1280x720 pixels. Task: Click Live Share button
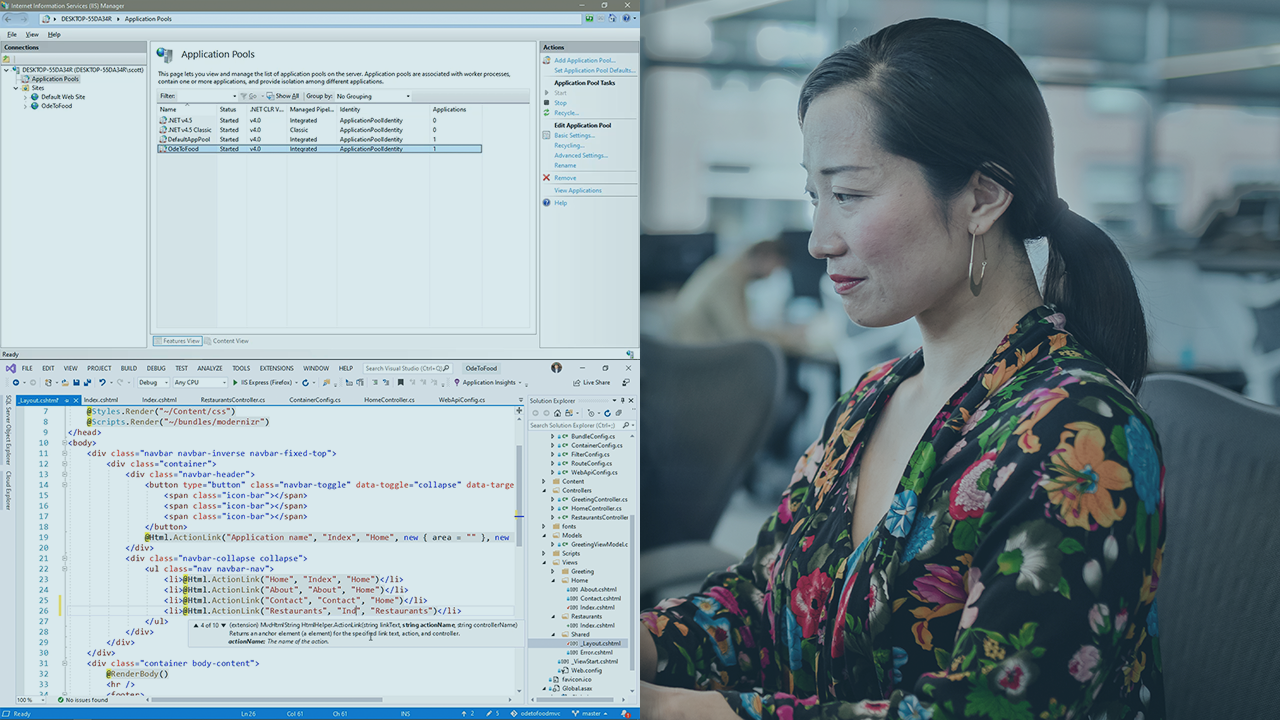coord(590,382)
